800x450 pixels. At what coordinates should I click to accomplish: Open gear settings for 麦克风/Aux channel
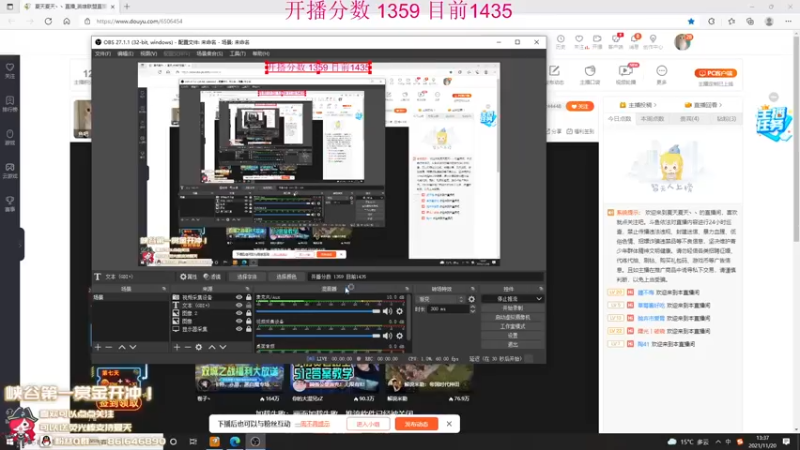pyautogui.click(x=399, y=311)
